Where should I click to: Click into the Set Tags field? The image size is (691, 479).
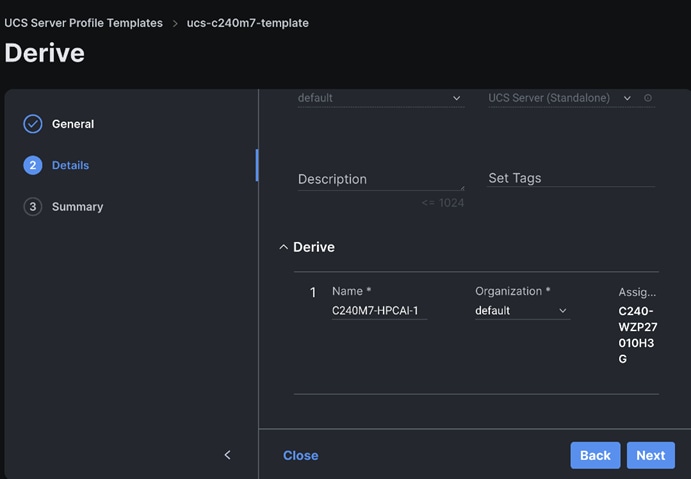(571, 178)
